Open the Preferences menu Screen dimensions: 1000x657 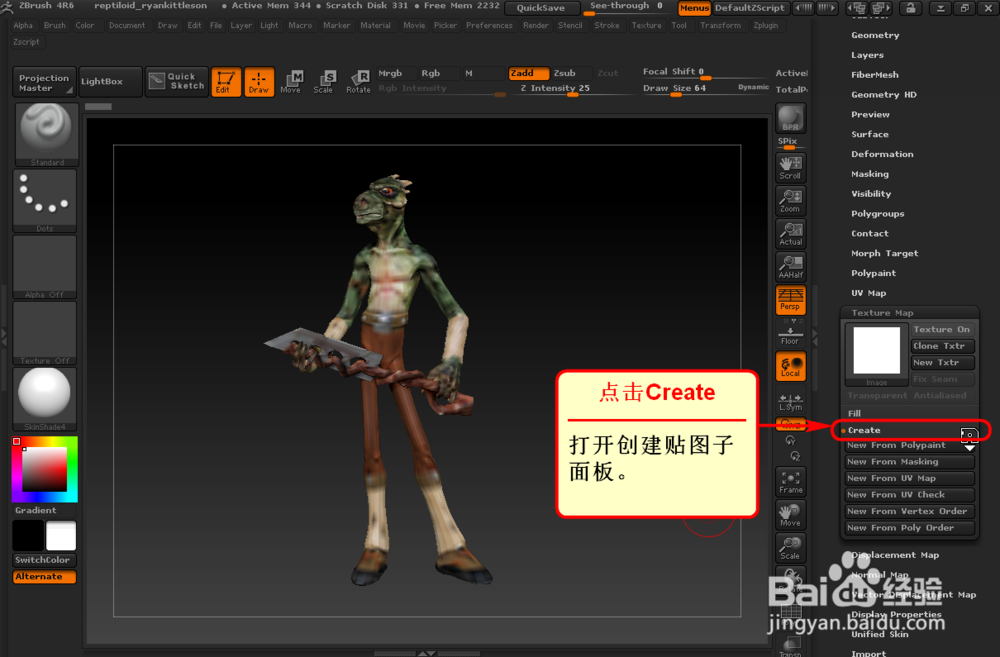(489, 26)
